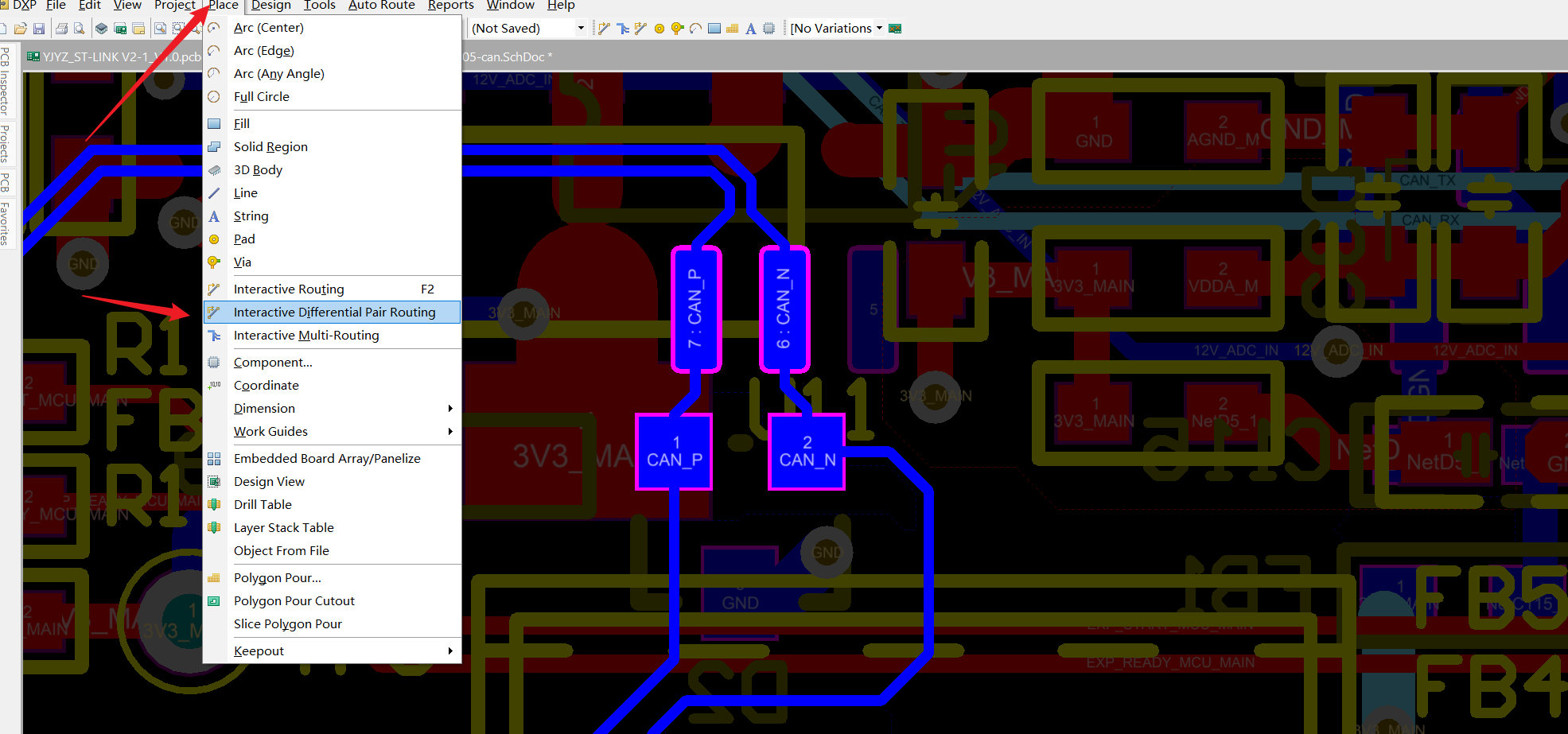1568x734 pixels.
Task: Select Pad in the Place menu
Action: tap(333, 239)
